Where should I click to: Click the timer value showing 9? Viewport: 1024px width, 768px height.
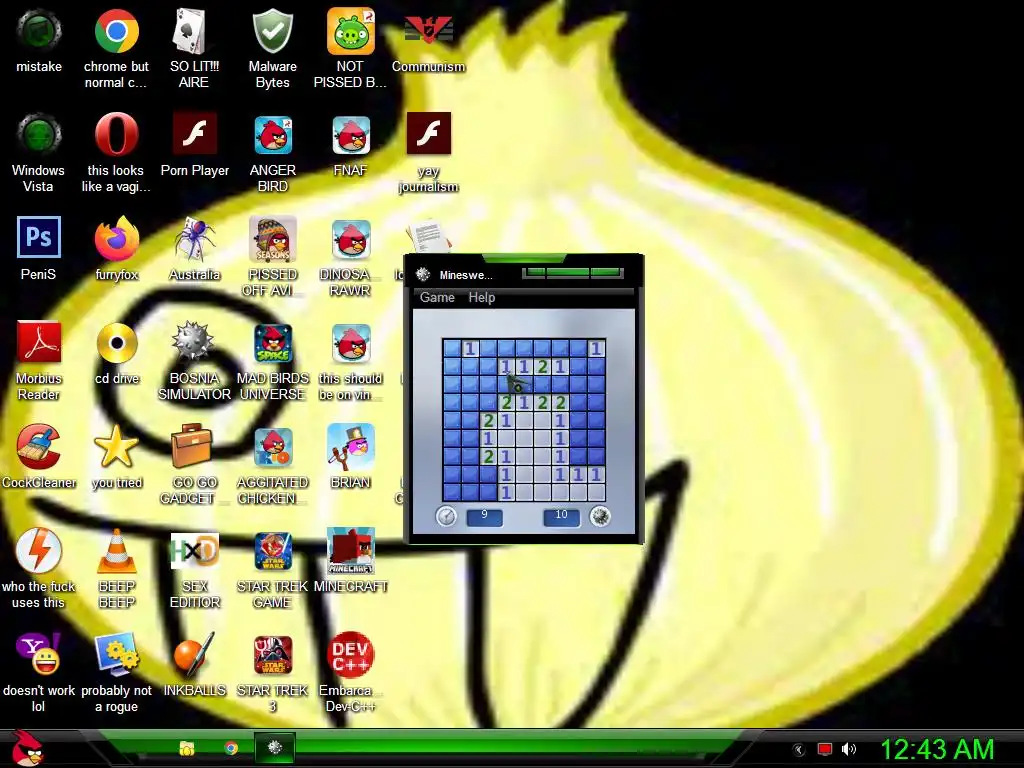click(x=485, y=517)
